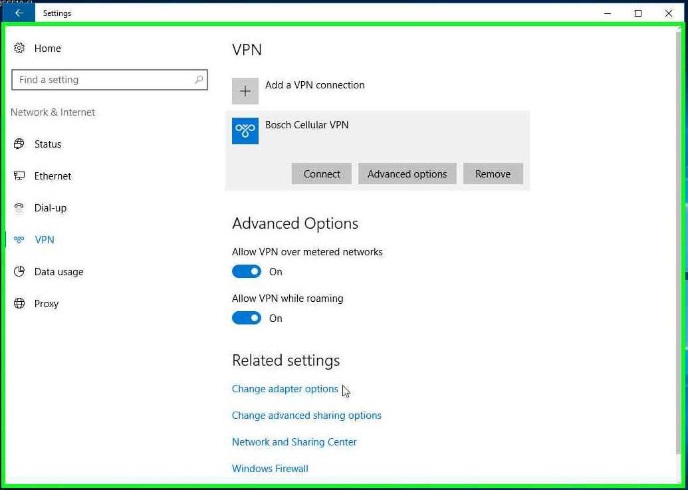This screenshot has width=688, height=490.
Task: Open Network and Sharing Center link
Action: tap(294, 442)
